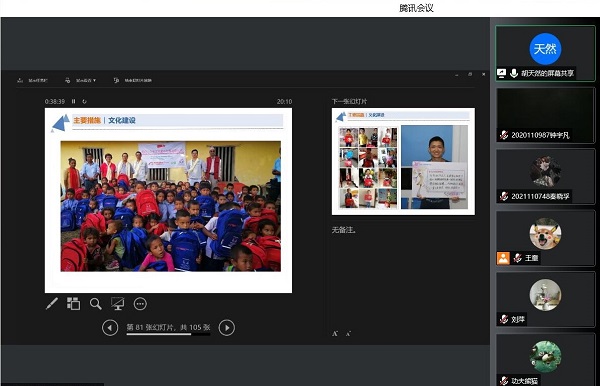Click the next slide preview thumbnail
Viewport: 600px width, 386px height.
point(403,161)
